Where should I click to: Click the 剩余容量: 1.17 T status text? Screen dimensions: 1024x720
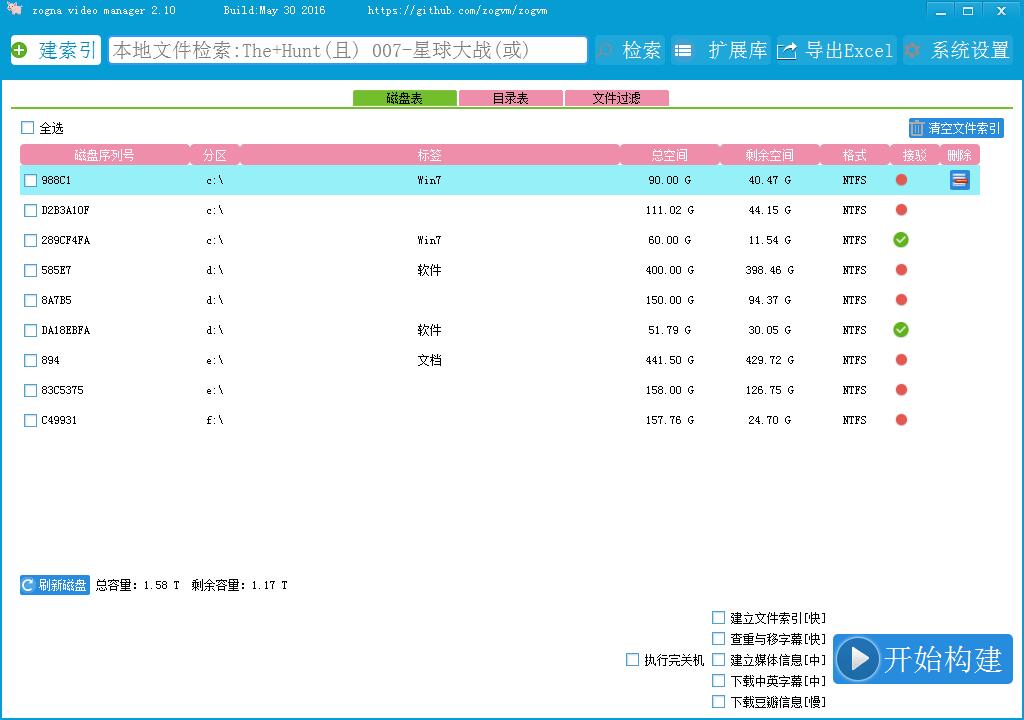(239, 585)
